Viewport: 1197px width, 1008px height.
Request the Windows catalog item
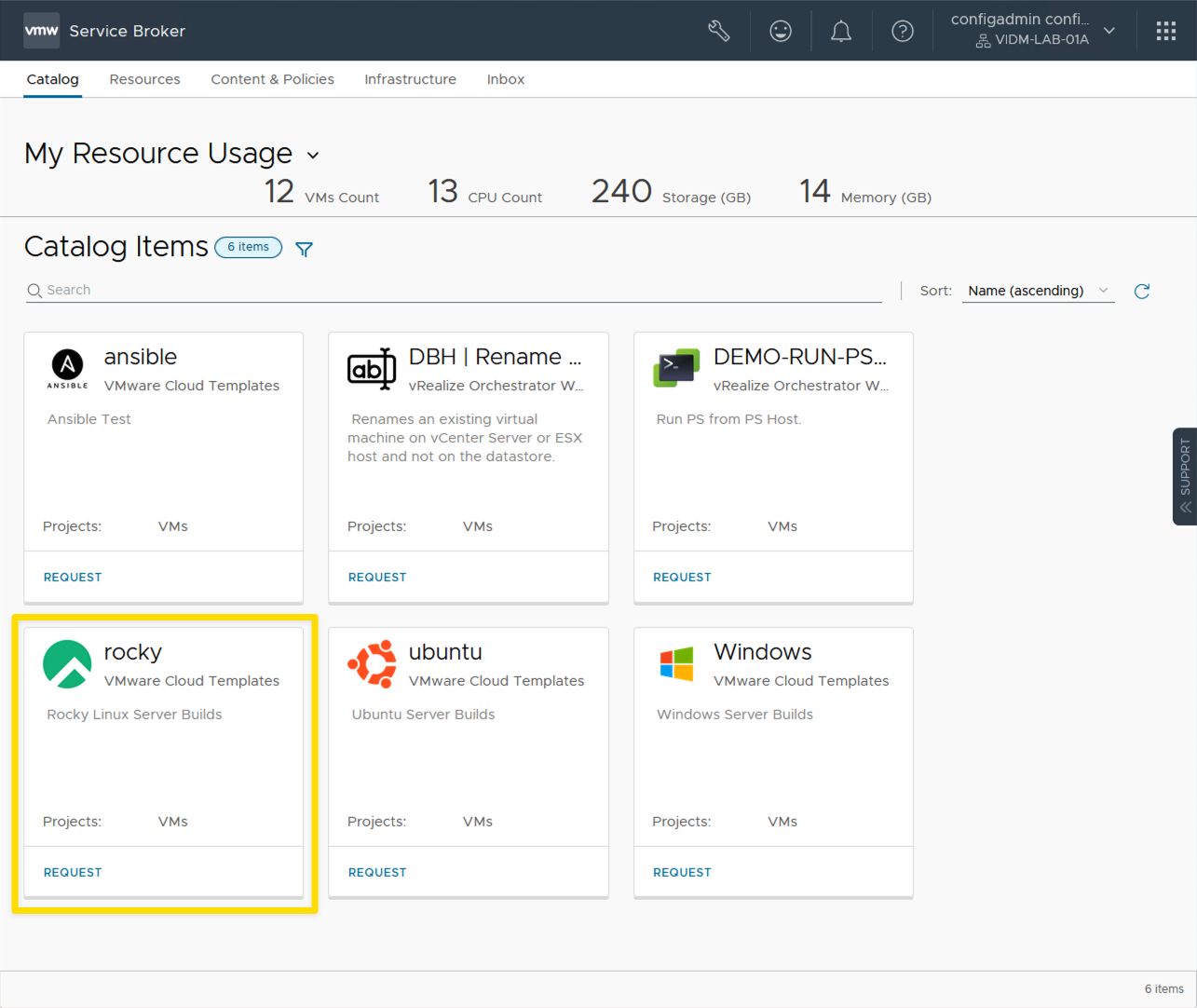coord(682,872)
